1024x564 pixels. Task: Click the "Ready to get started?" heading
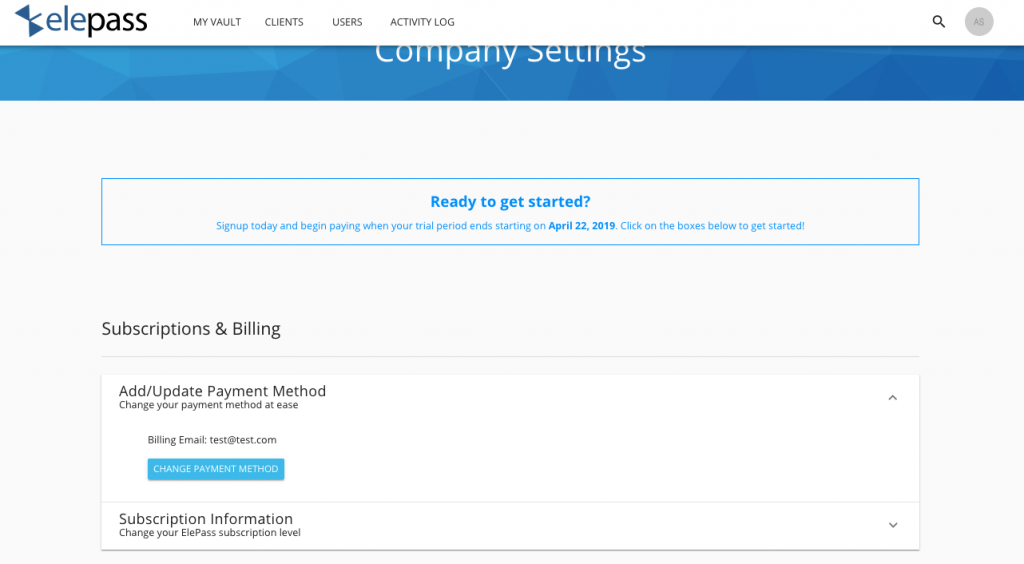point(510,202)
